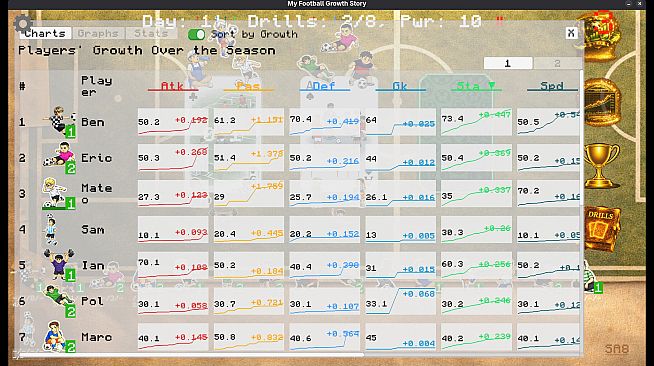Switch to the Stats tab
654x366 pixels.
(151, 33)
